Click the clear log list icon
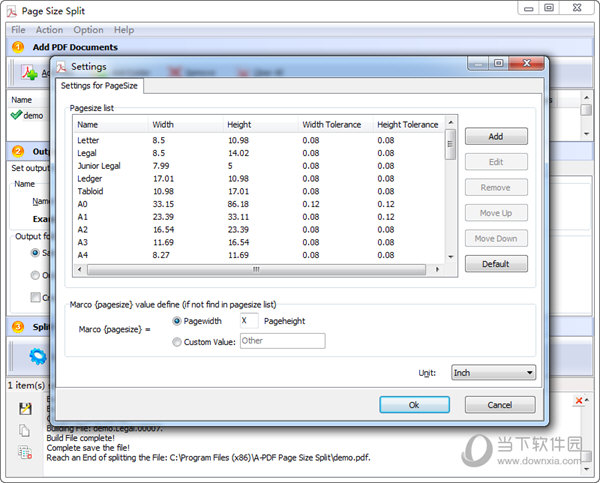The height and width of the screenshot is (483, 600). 25,453
